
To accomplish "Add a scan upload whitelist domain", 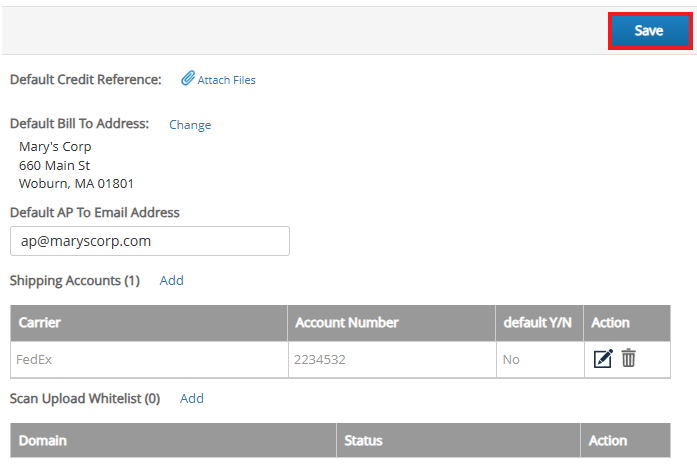I will [x=192, y=398].
